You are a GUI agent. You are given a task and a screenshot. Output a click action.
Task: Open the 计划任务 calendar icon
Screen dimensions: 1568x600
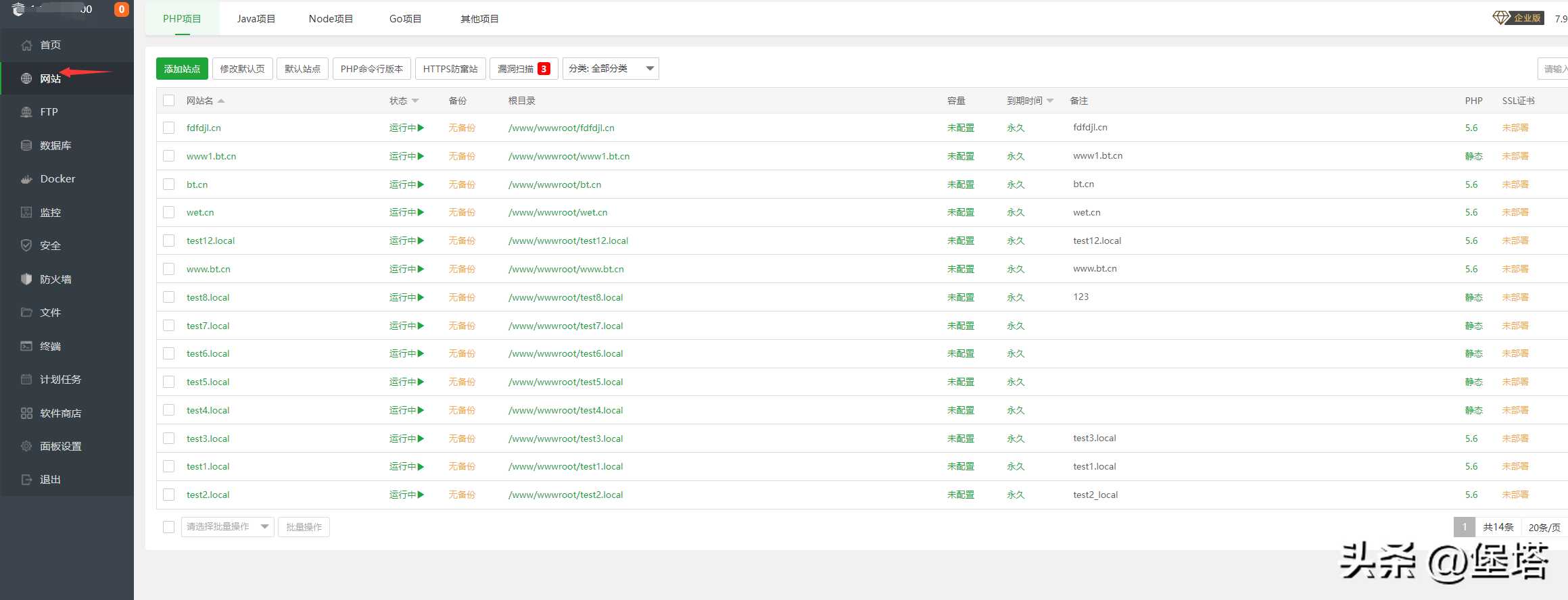[26, 379]
